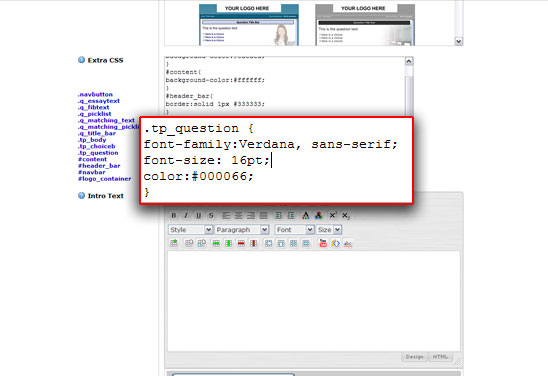Click inside the Extra CSS text area
The width and height of the screenshot is (548, 376).
pos(285,86)
